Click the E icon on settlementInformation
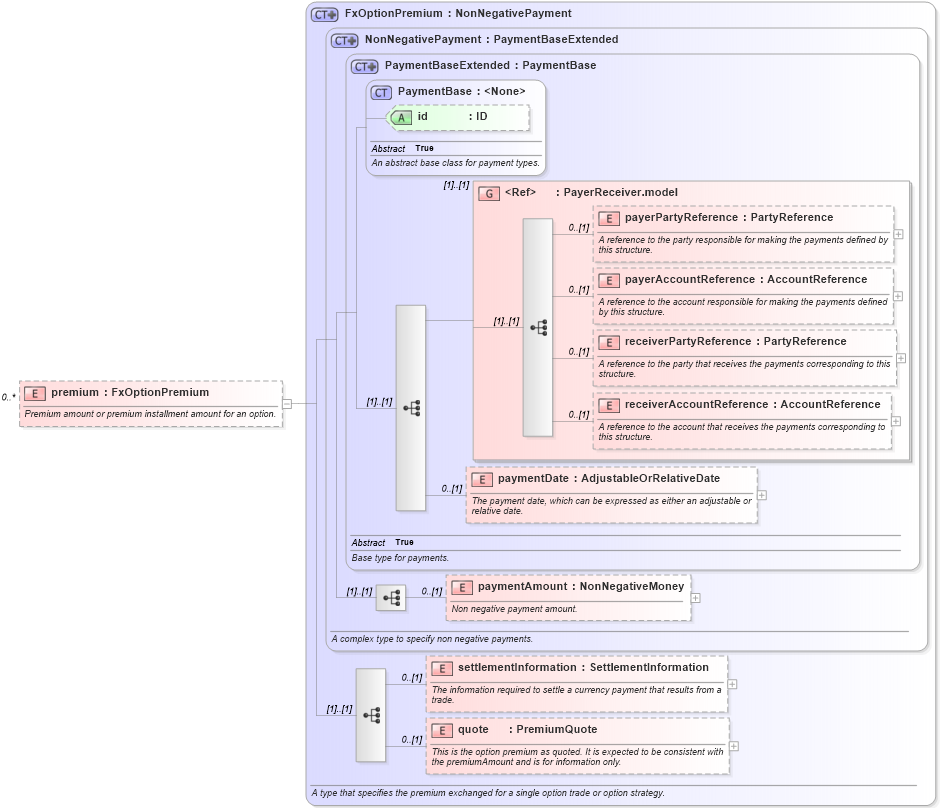The width and height of the screenshot is (941, 808). click(x=442, y=668)
